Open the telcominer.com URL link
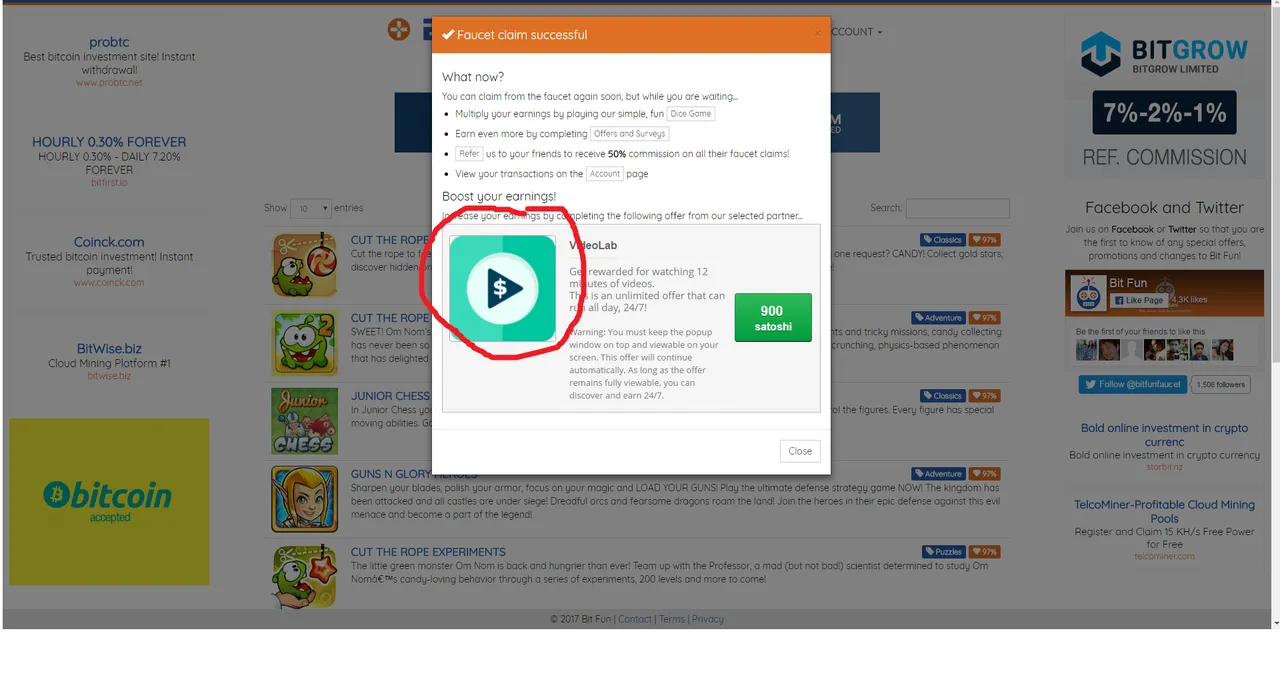Viewport: 1280px width, 693px height. point(1164,557)
